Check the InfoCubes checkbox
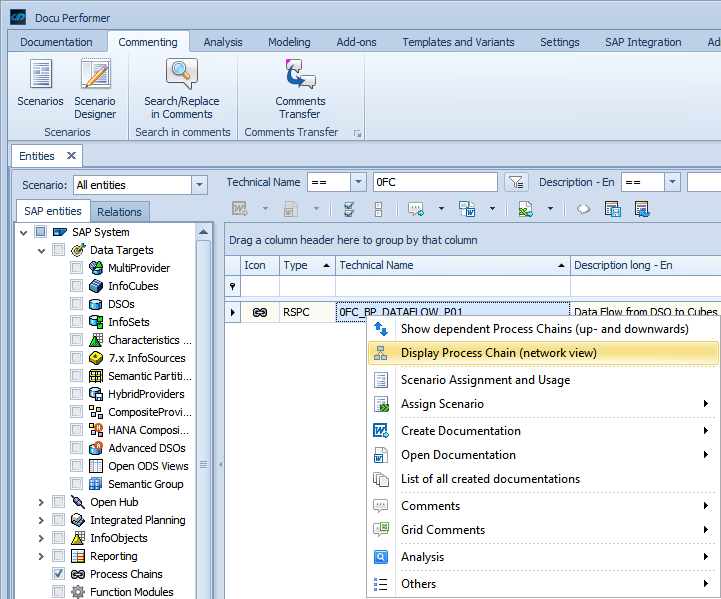Image resolution: width=721 pixels, height=599 pixels. pos(77,286)
